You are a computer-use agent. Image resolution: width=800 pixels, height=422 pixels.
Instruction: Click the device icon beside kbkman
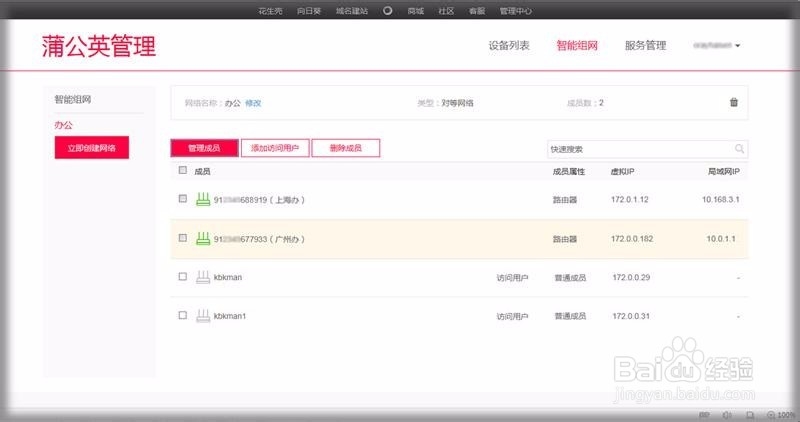point(203,277)
